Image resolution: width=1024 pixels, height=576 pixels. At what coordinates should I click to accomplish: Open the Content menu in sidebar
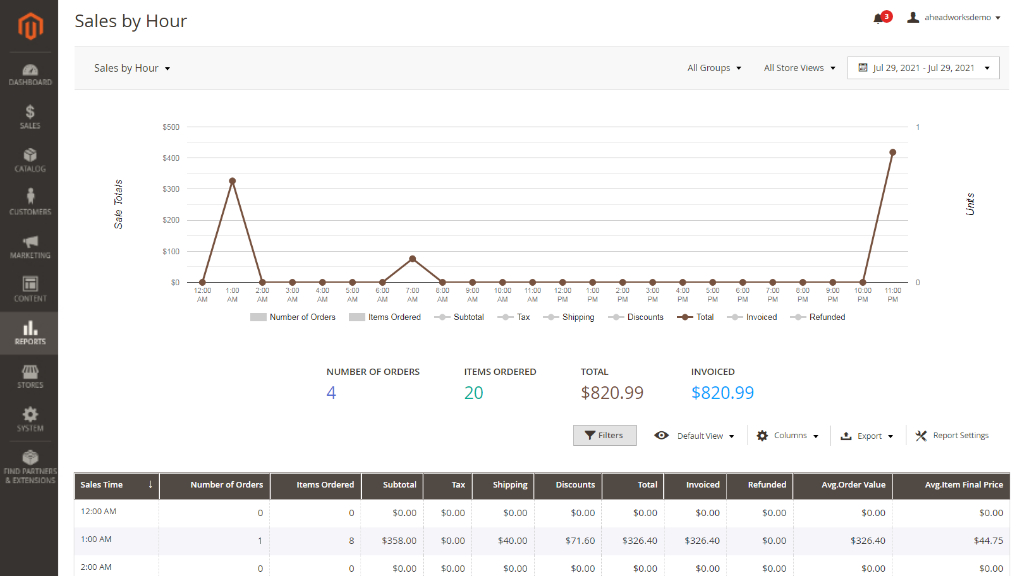coord(29,290)
